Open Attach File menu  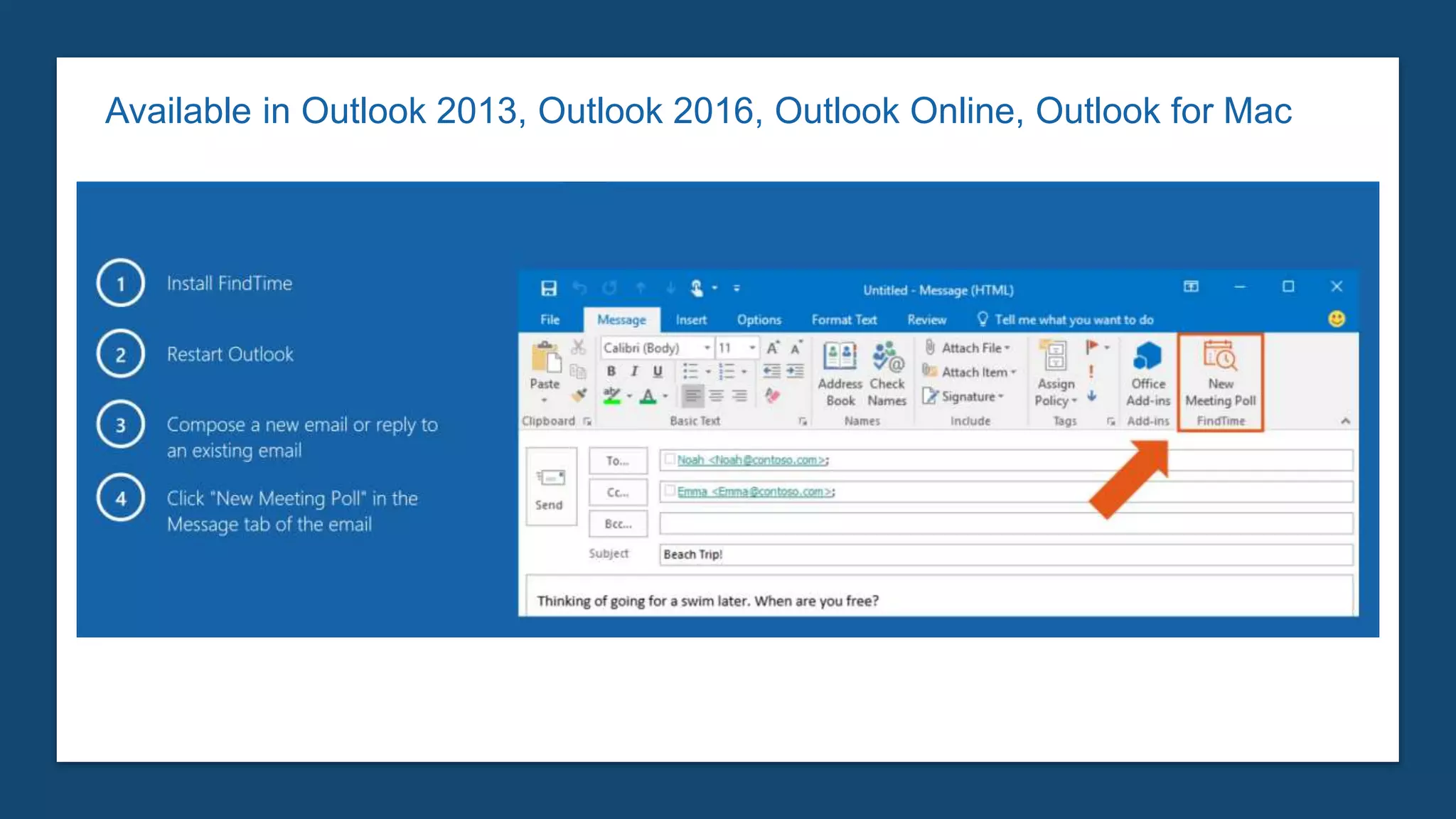pos(967,348)
